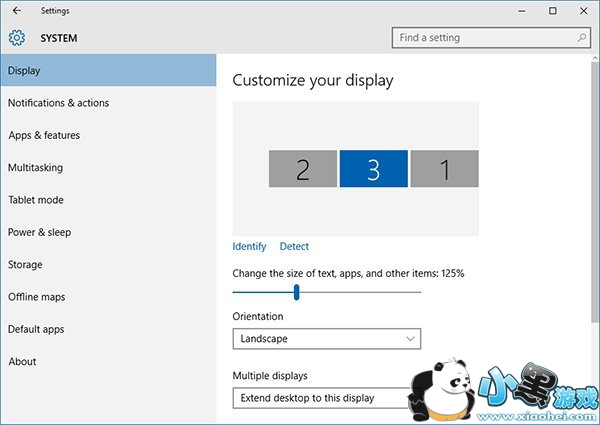Go to Multitasking settings
This screenshot has height=425, width=600.
coord(37,167)
